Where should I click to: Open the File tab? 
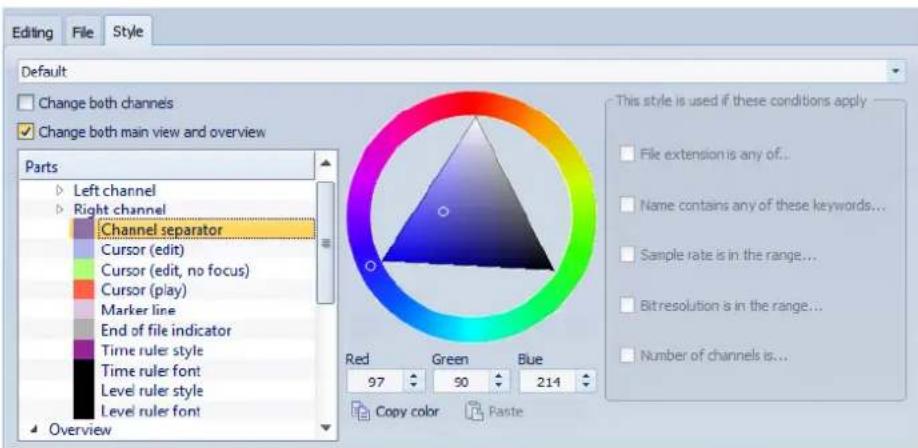click(83, 32)
